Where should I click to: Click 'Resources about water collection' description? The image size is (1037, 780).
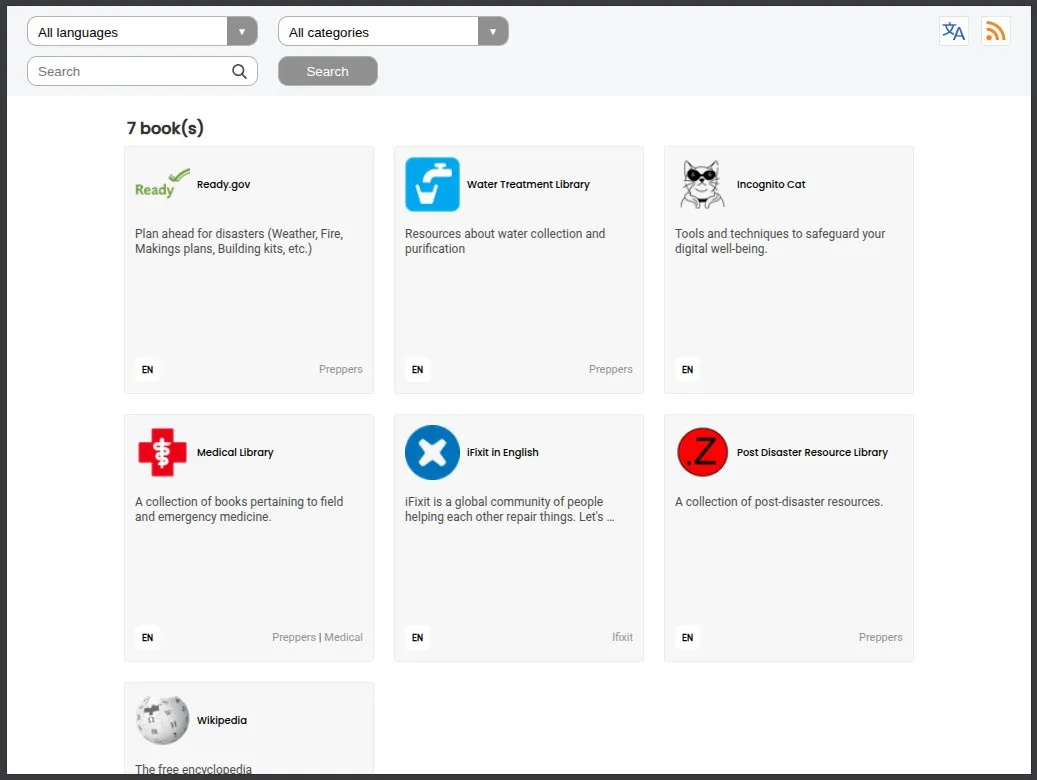pos(505,241)
